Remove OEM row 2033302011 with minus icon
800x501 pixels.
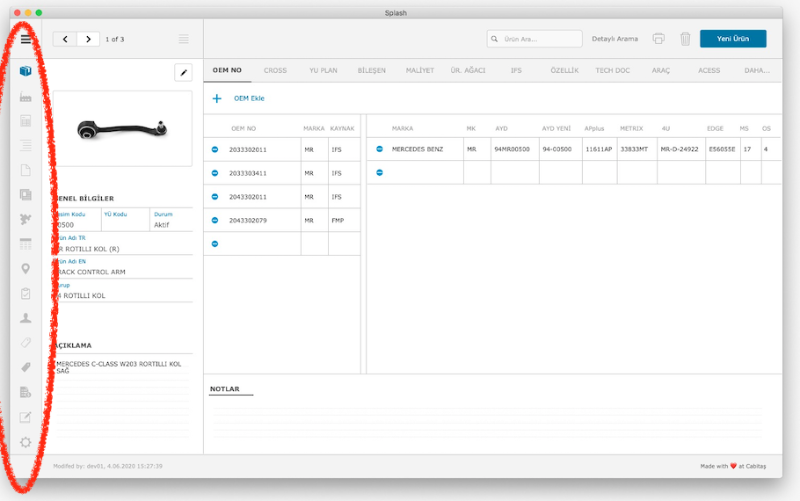tap(215, 149)
